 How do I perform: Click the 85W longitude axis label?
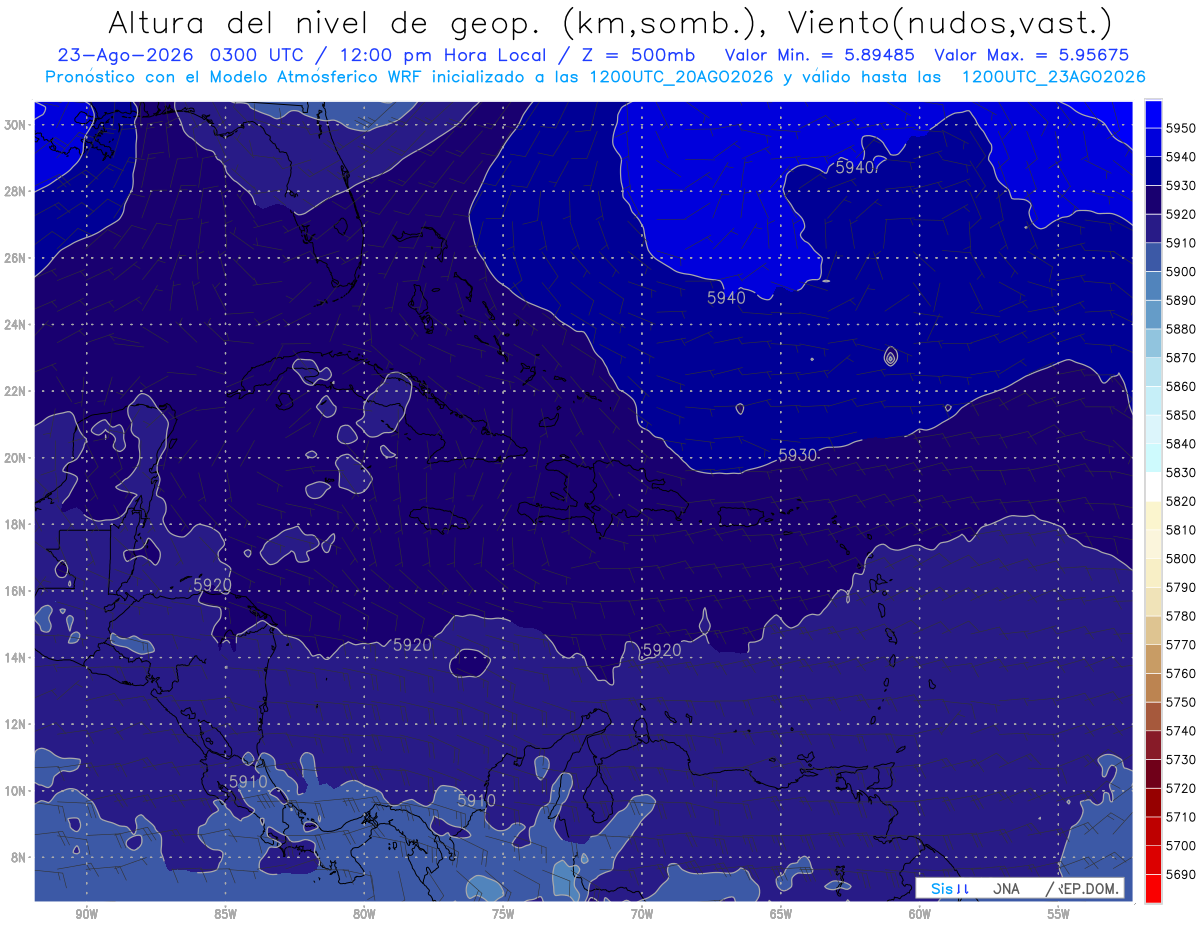(226, 914)
